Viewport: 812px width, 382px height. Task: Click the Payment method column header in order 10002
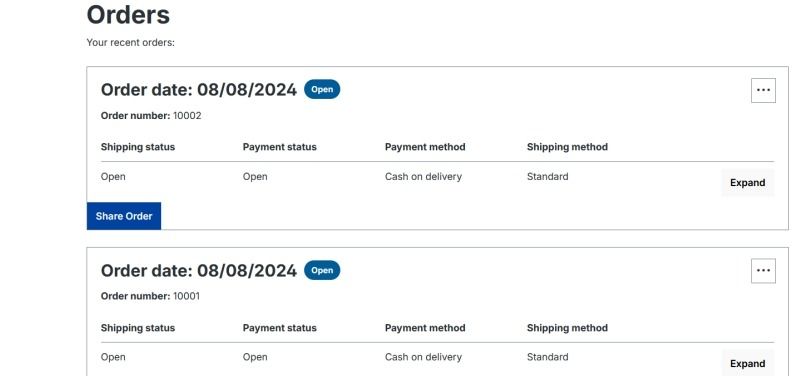tap(425, 147)
